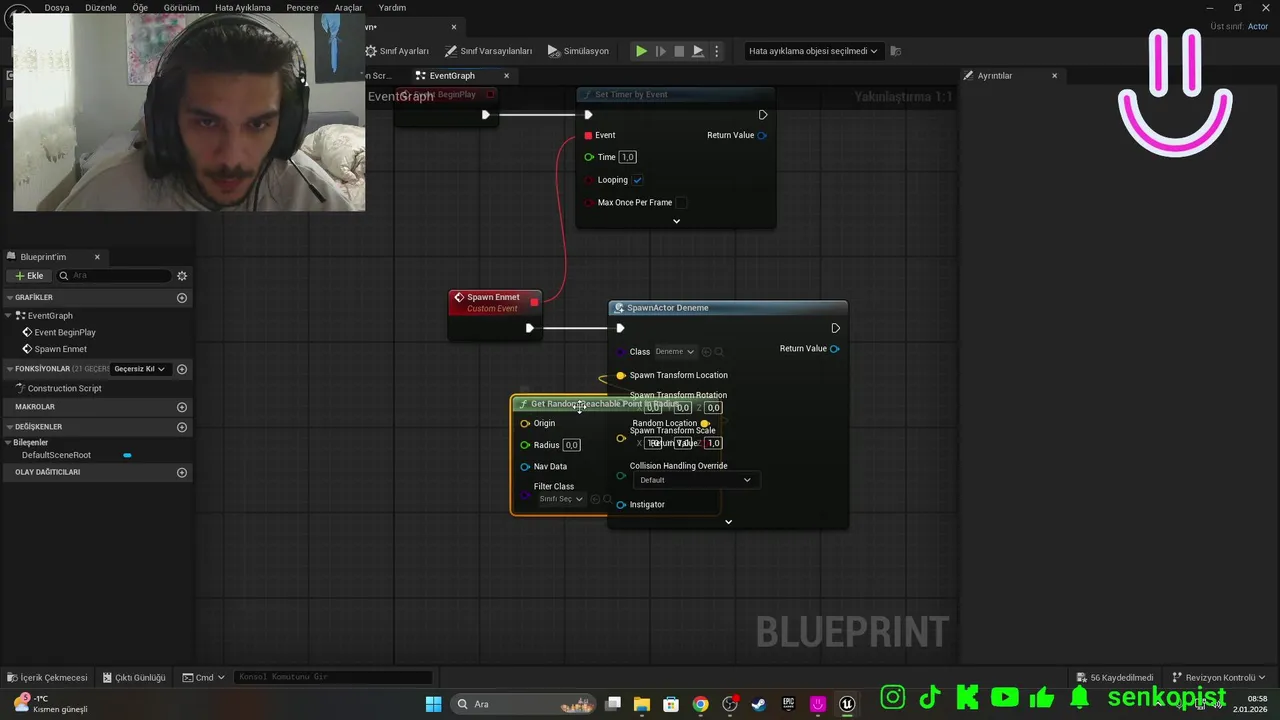Screen dimensions: 1280x720
Task: Add new macro in MAKROLAR section
Action: [x=182, y=407]
